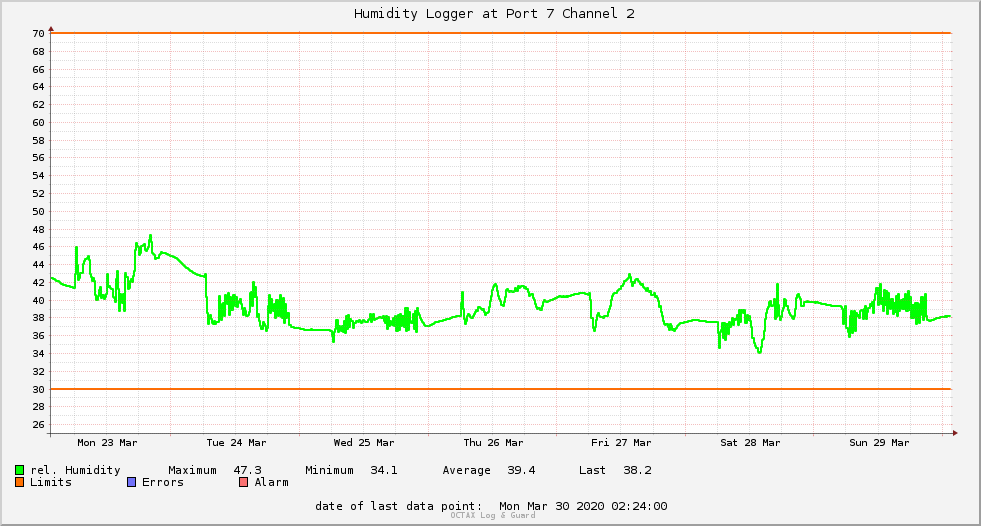Click the timestamp 'Mon Mar 30 2020 02:24:00'
Image resolution: width=981 pixels, height=526 pixels.
[583, 506]
